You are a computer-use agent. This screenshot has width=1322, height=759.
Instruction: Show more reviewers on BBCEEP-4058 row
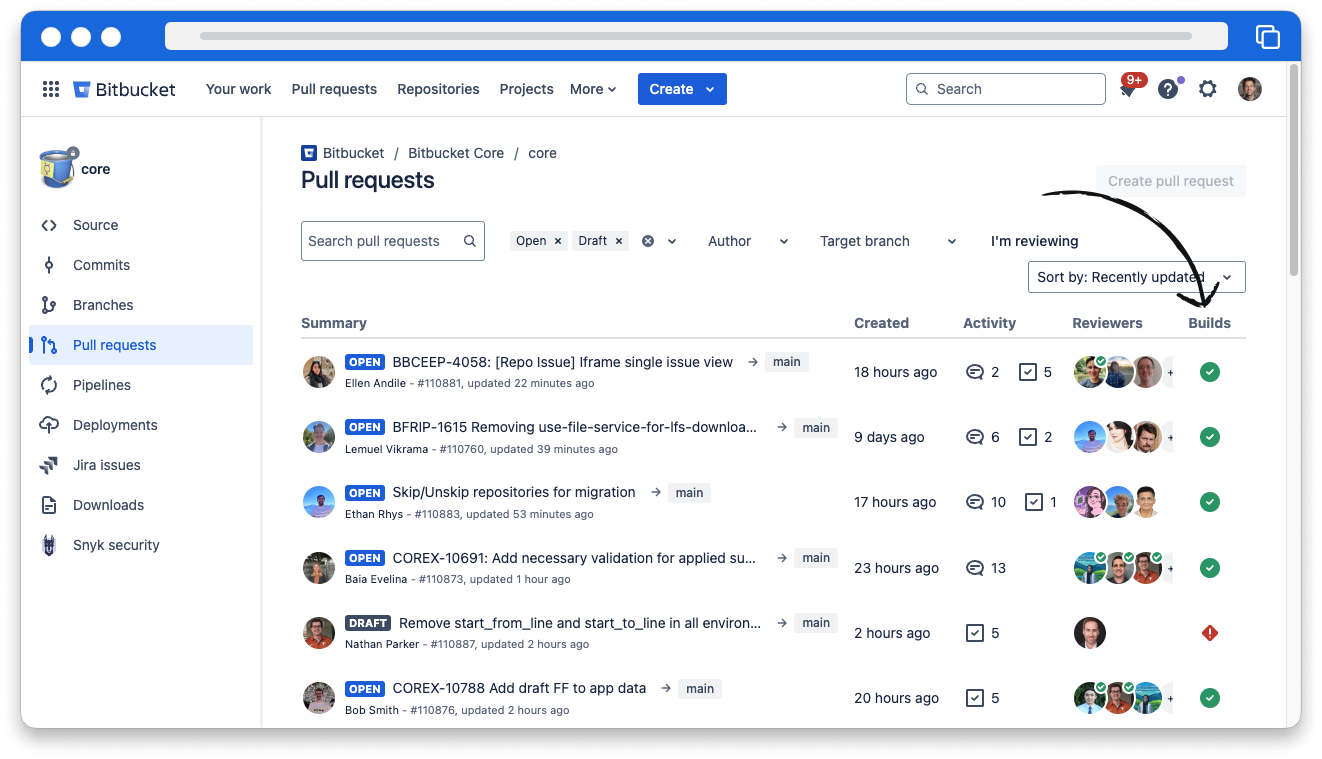1170,372
